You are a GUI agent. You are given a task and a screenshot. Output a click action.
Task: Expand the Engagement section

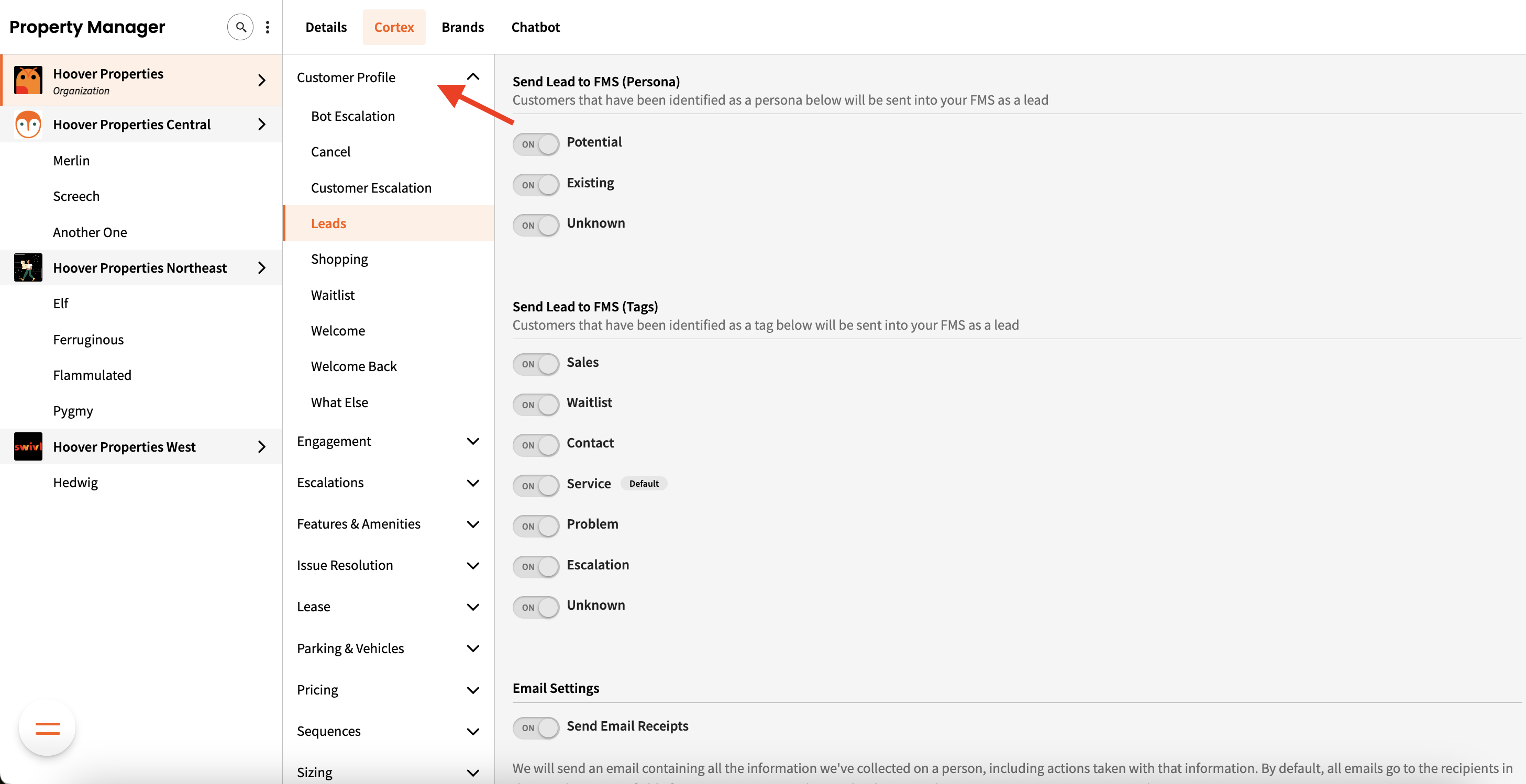pos(473,441)
